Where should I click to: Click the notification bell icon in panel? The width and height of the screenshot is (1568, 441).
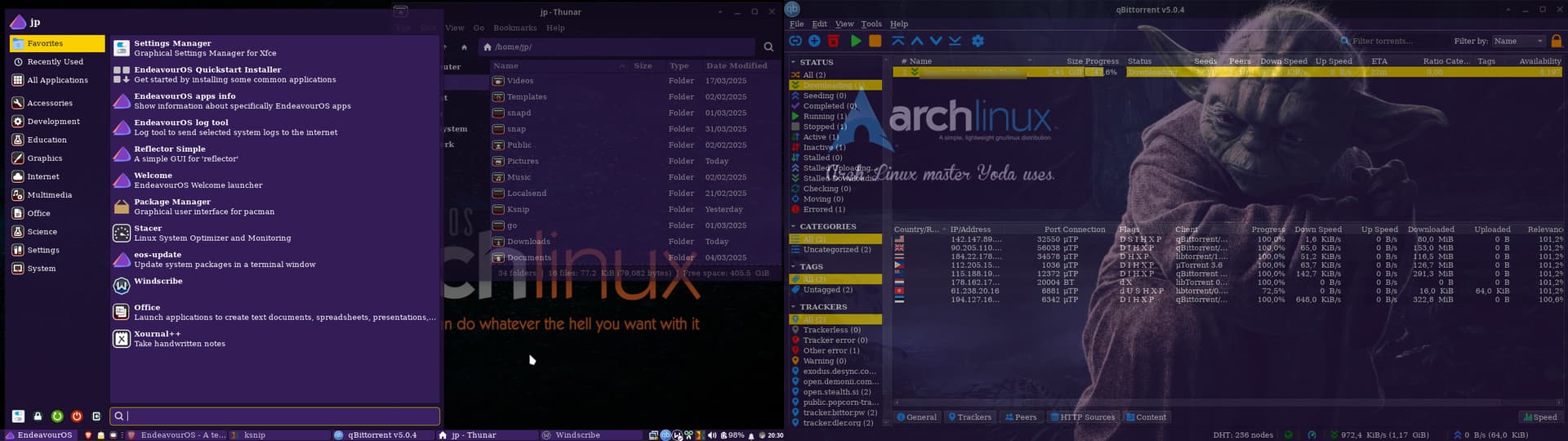(x=751, y=435)
